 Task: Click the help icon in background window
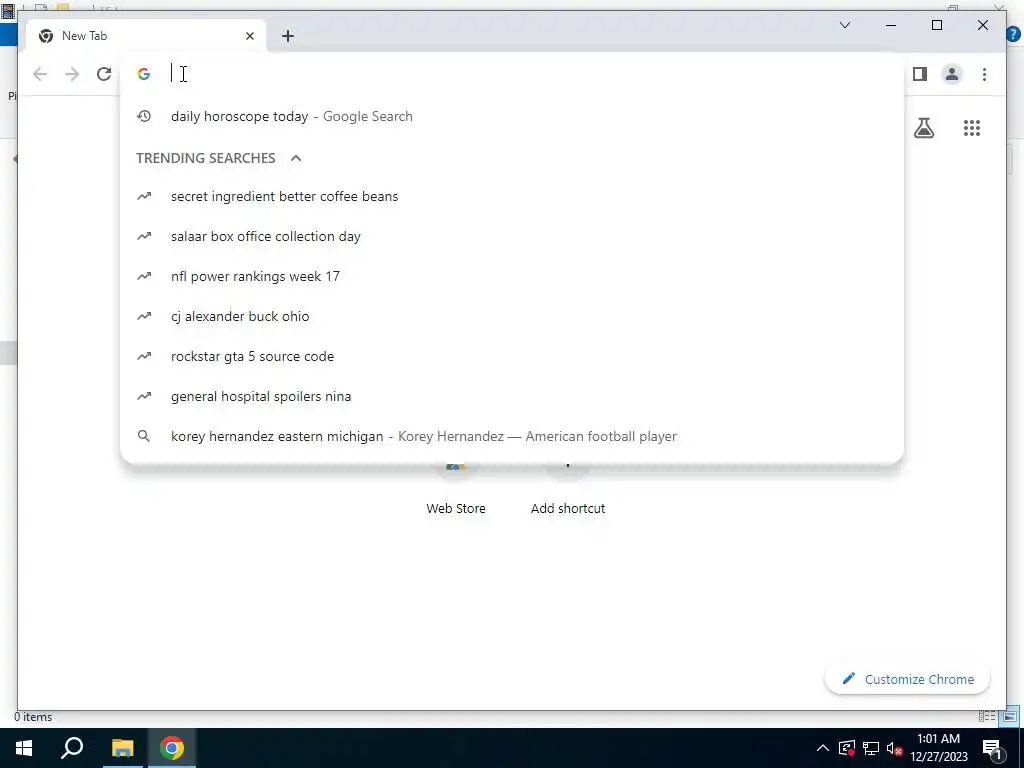pos(1014,35)
